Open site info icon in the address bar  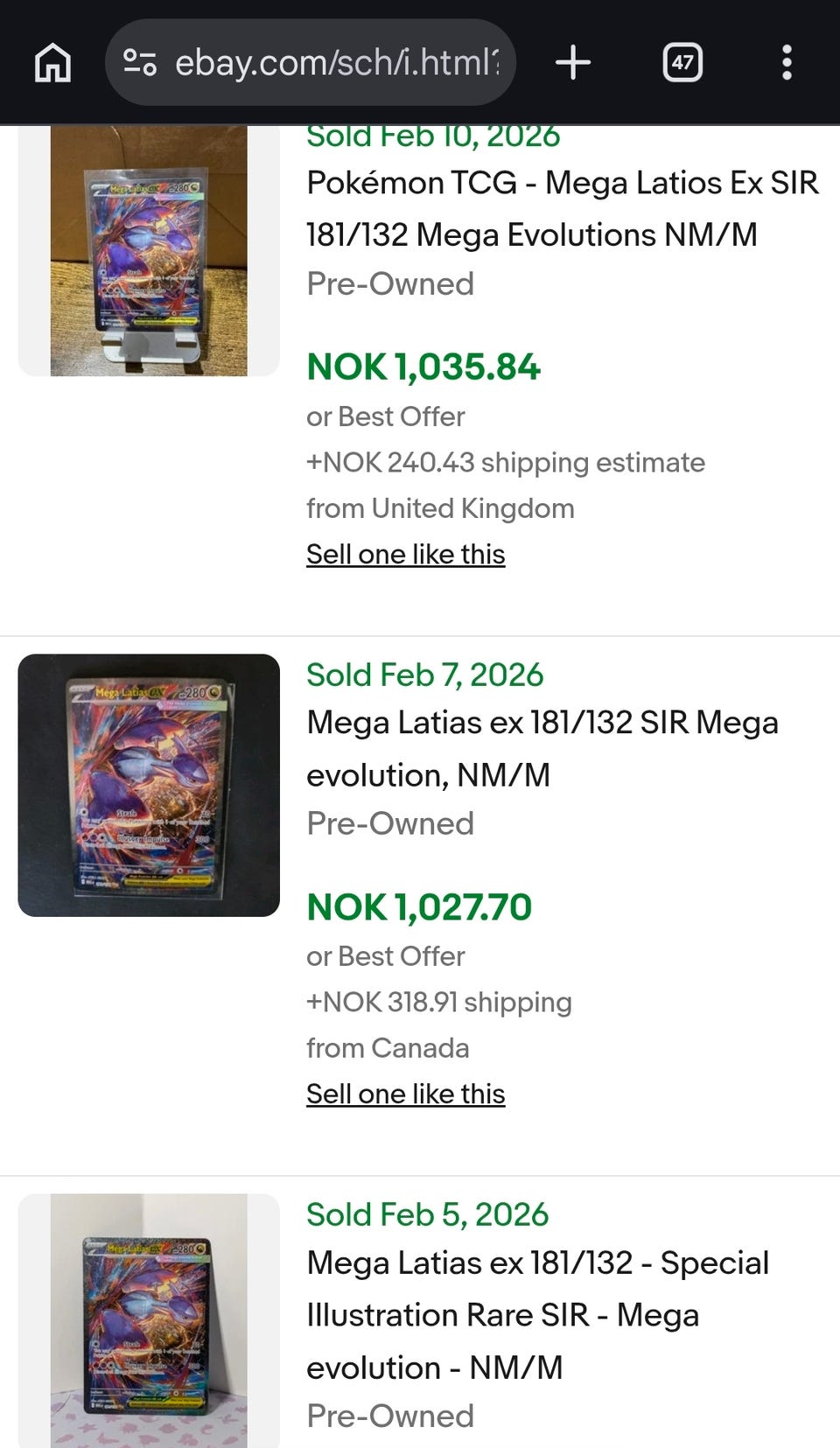(140, 63)
